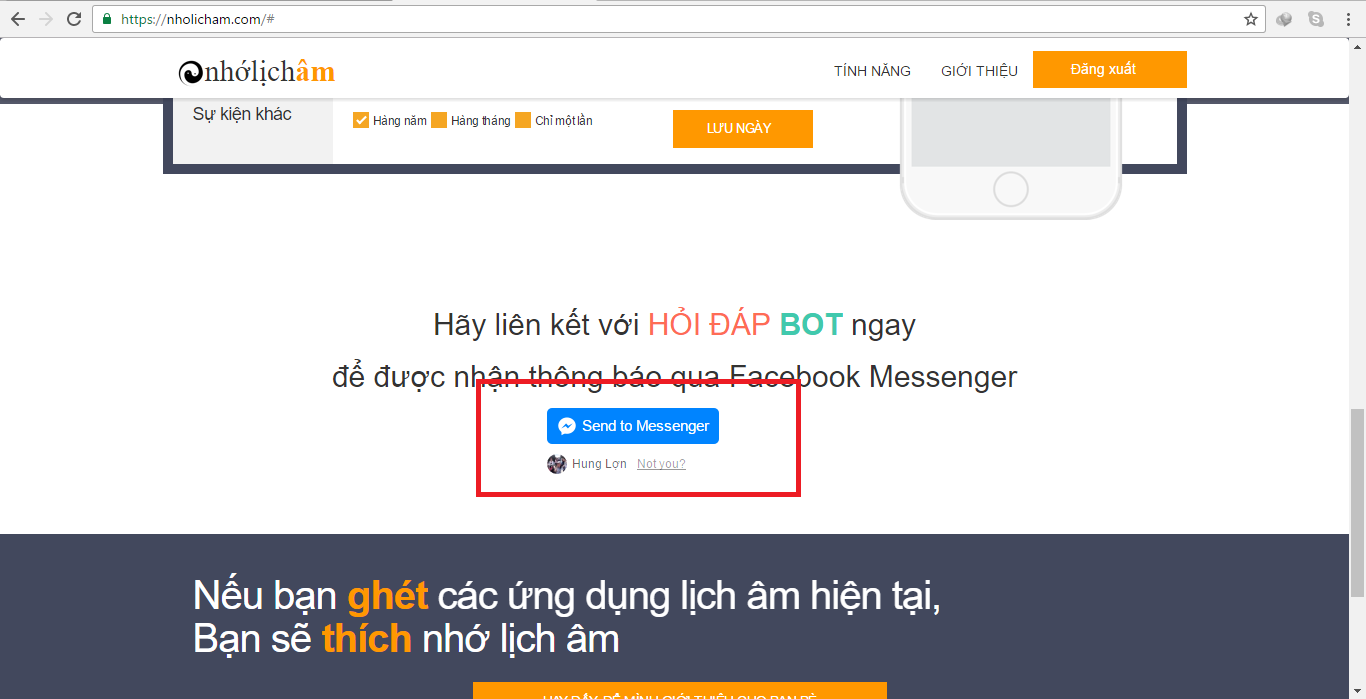This screenshot has width=1366, height=699.
Task: Bookmark this page with the star icon
Action: click(1250, 19)
